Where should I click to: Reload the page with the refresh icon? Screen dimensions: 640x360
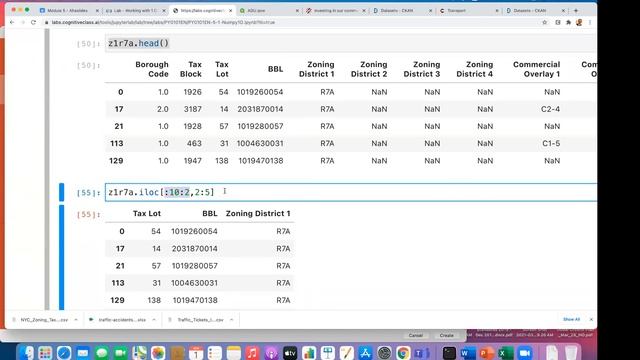tap(33, 22)
